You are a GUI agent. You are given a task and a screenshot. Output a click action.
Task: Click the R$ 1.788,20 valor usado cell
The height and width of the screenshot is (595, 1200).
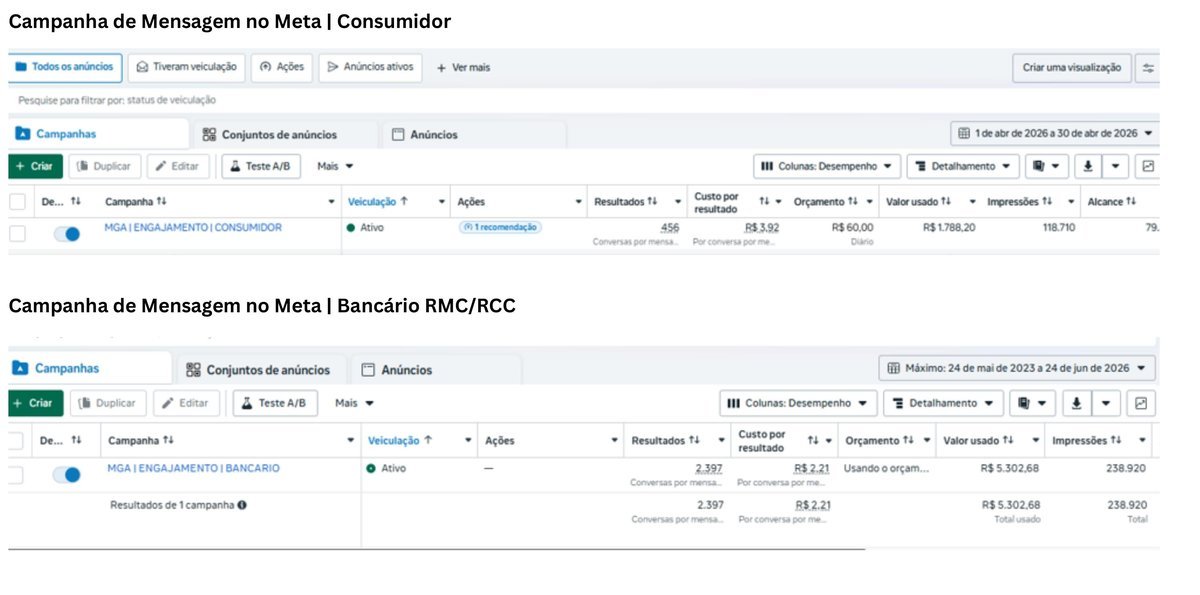tap(949, 228)
